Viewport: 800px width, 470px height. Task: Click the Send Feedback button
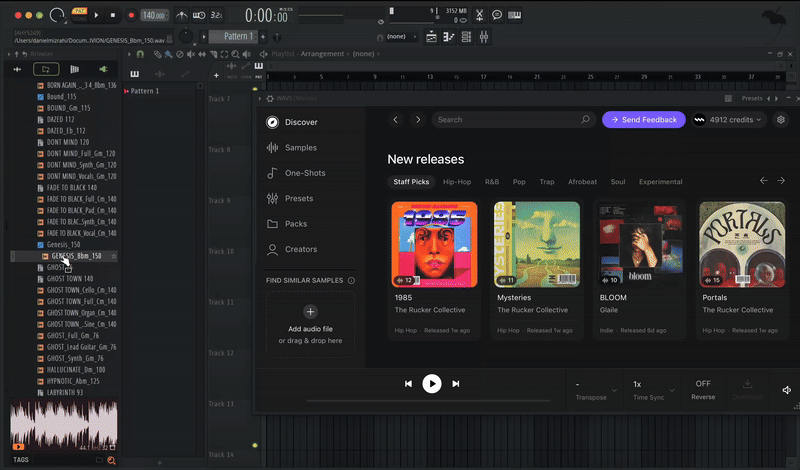(644, 119)
